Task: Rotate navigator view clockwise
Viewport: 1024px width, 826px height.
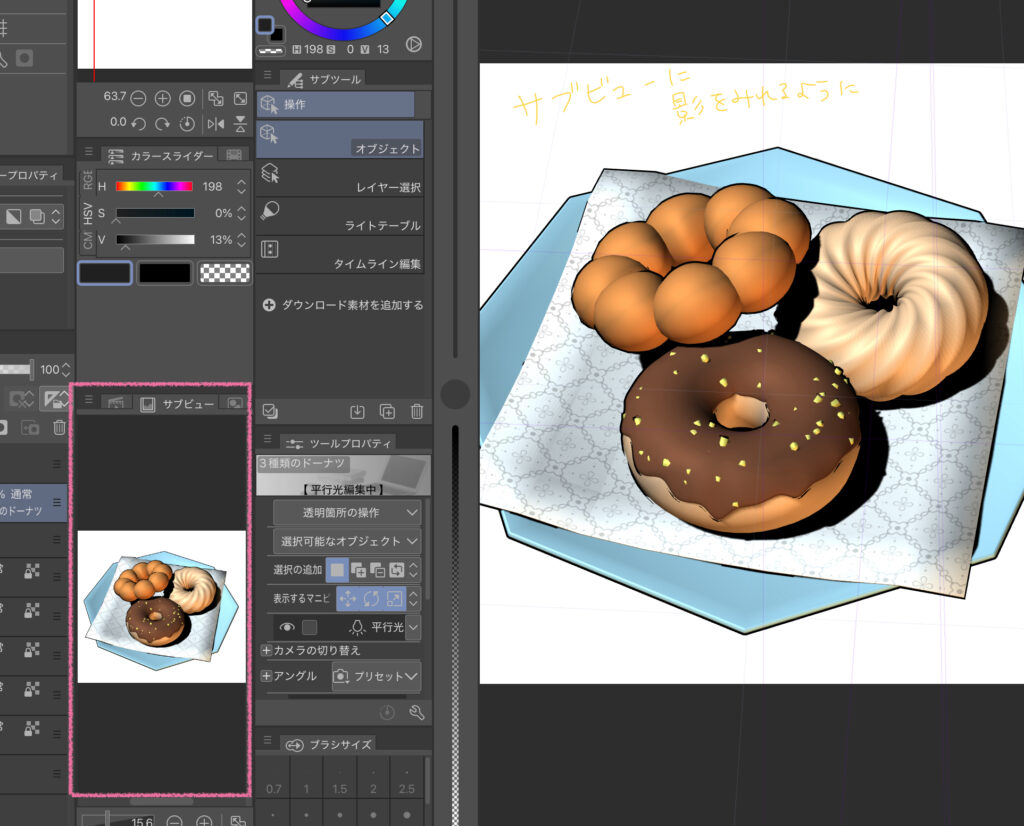Action: coord(163,124)
